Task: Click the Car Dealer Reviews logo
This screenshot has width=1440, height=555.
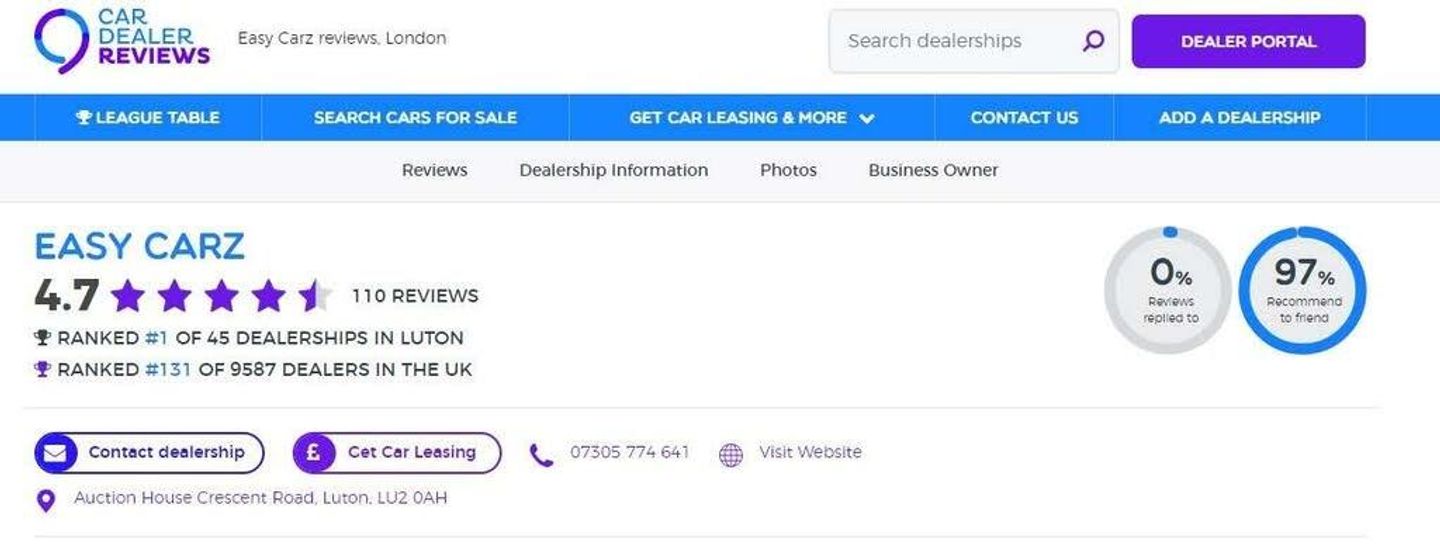Action: [122, 40]
